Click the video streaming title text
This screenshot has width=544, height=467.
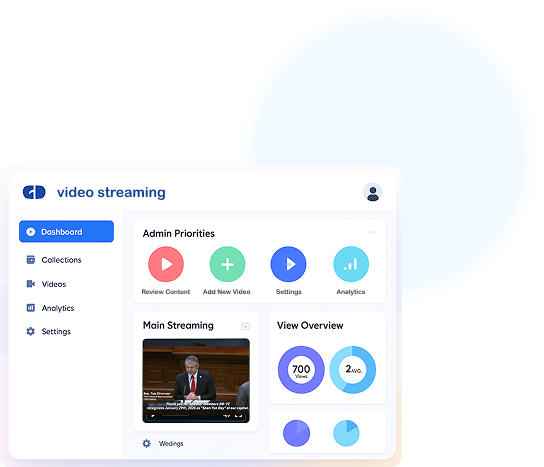tap(111, 192)
